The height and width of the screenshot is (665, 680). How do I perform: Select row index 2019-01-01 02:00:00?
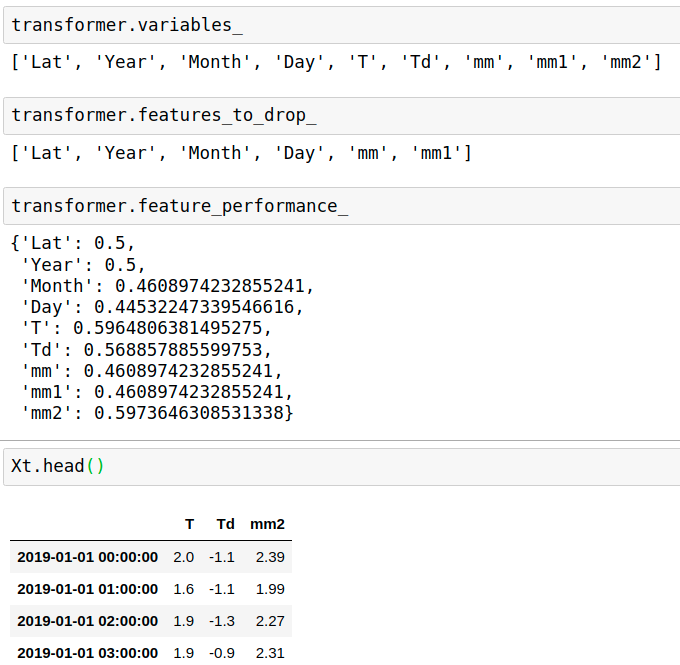(x=87, y=621)
